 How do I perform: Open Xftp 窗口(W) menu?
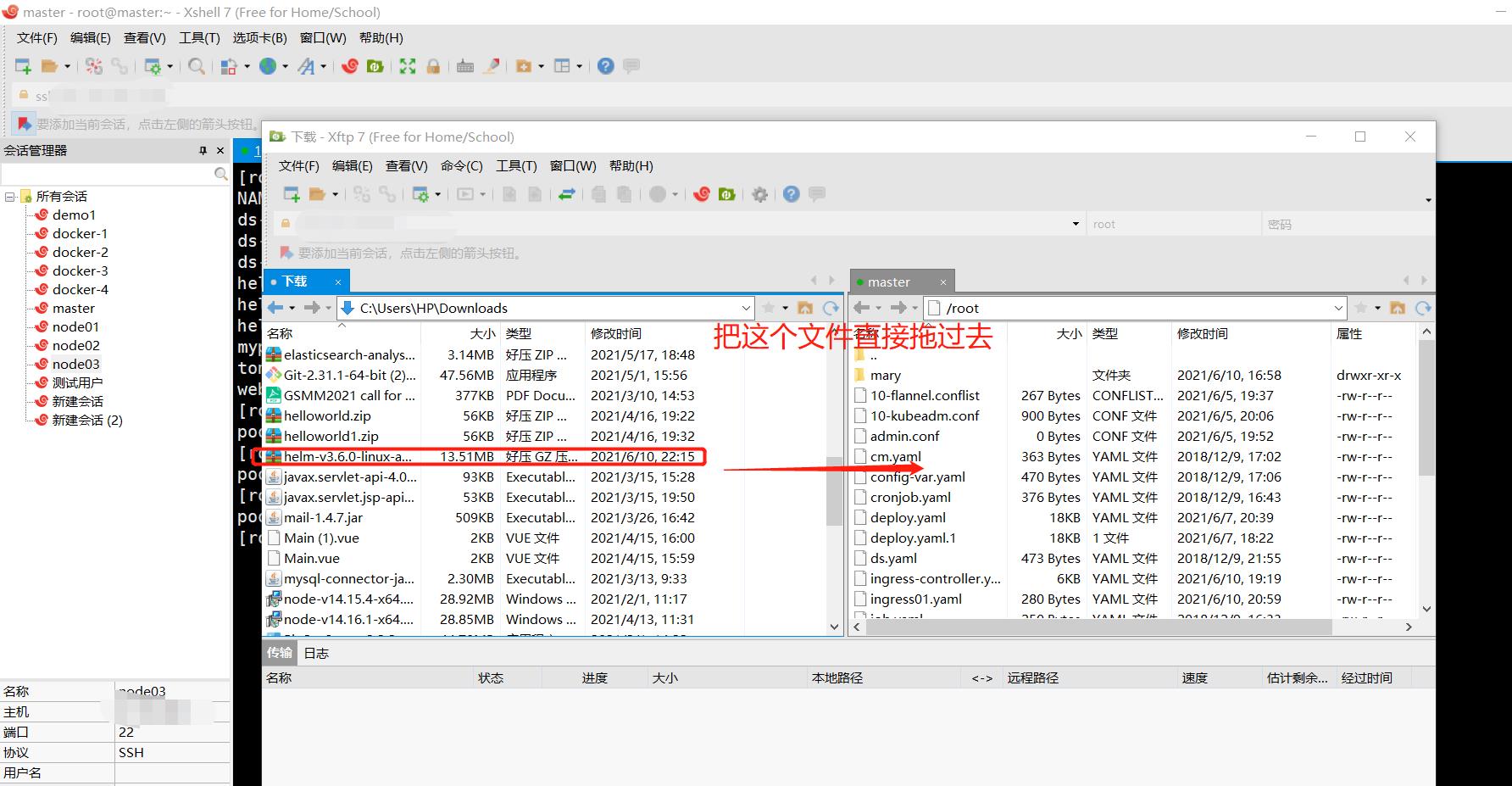[573, 166]
